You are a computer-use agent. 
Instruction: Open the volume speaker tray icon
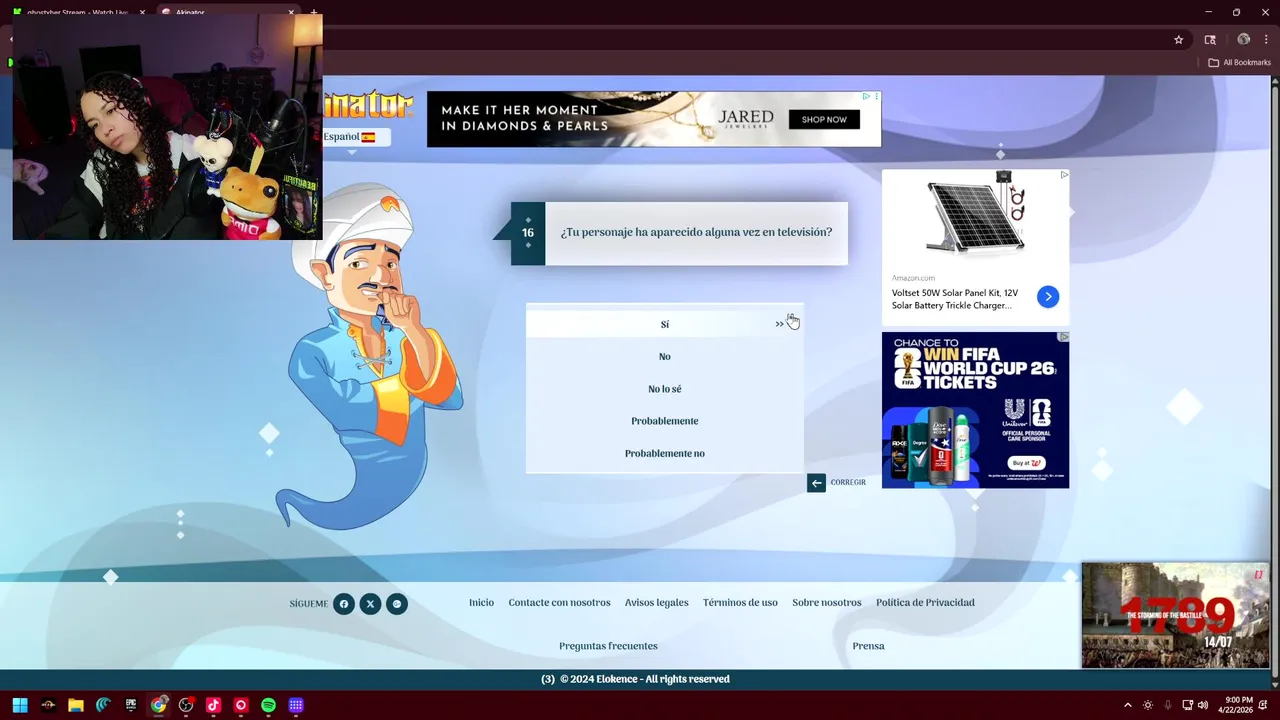[x=1202, y=705]
